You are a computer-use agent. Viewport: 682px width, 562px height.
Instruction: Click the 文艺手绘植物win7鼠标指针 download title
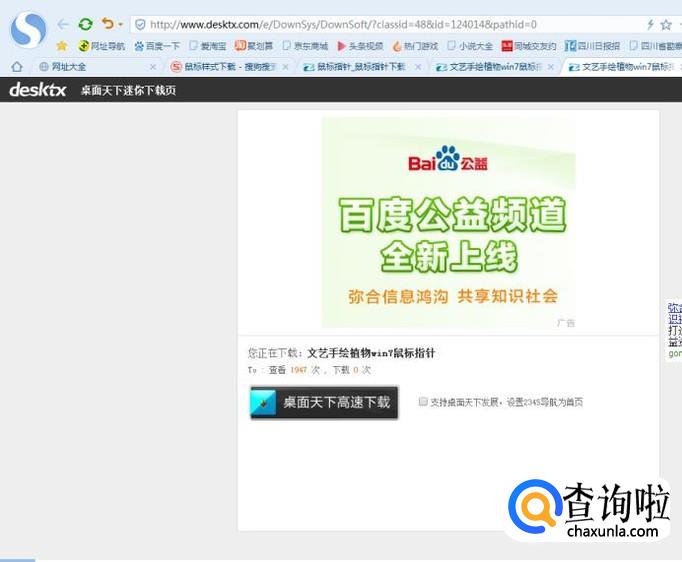[x=371, y=353]
